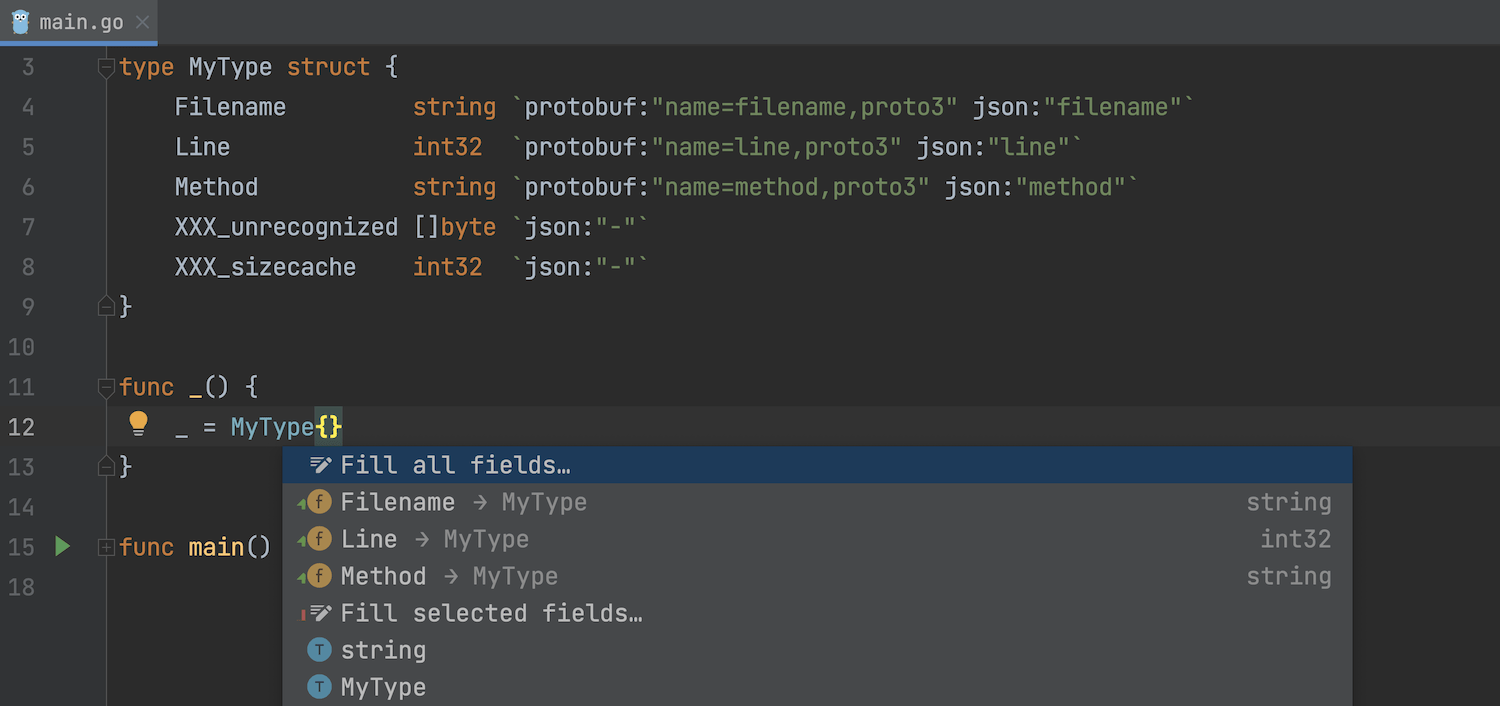This screenshot has height=706, width=1500.
Task: Click the type icon beside MyType suggestion
Action: point(319,687)
